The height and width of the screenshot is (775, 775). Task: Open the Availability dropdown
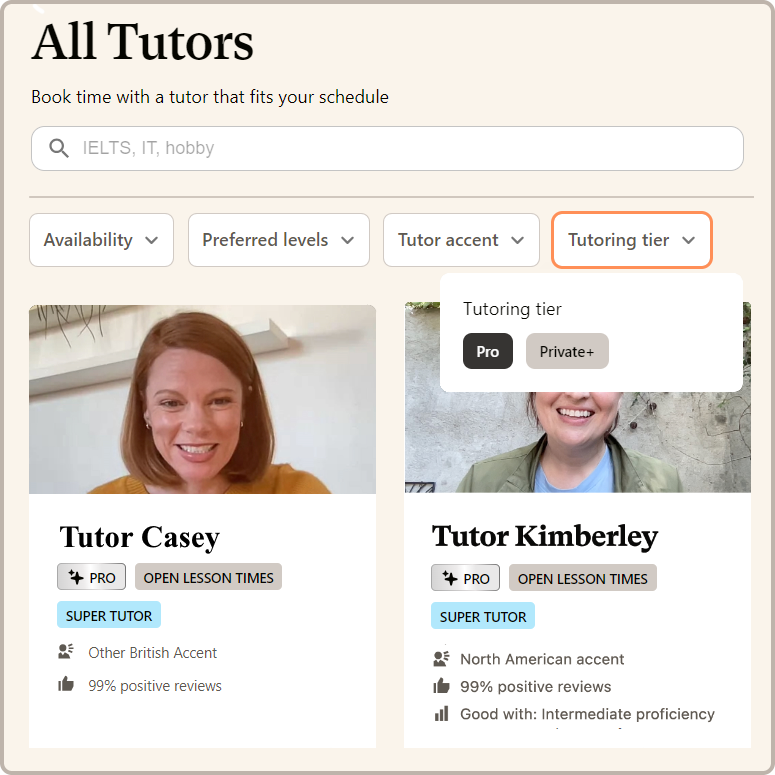tap(101, 240)
